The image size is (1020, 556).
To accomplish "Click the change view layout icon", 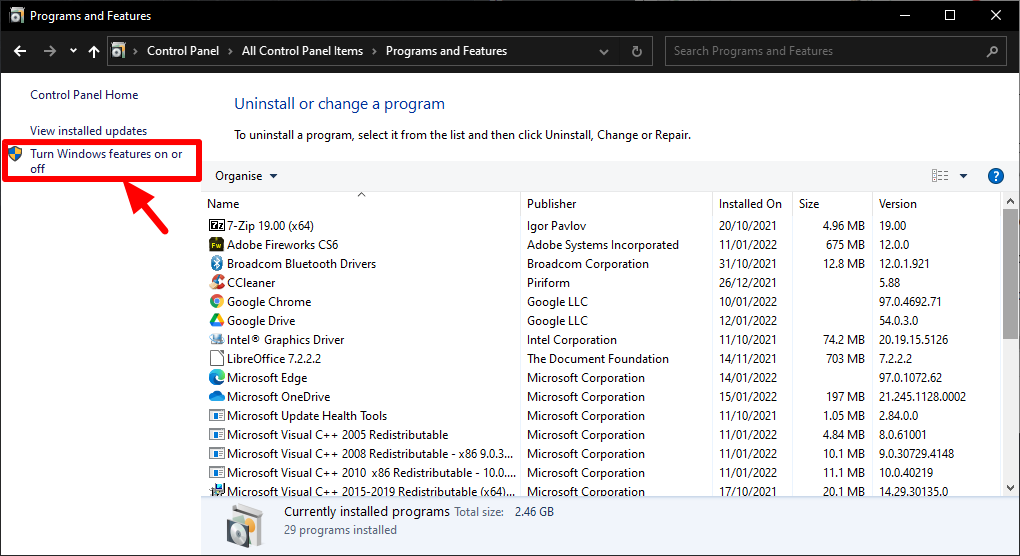I will point(940,176).
